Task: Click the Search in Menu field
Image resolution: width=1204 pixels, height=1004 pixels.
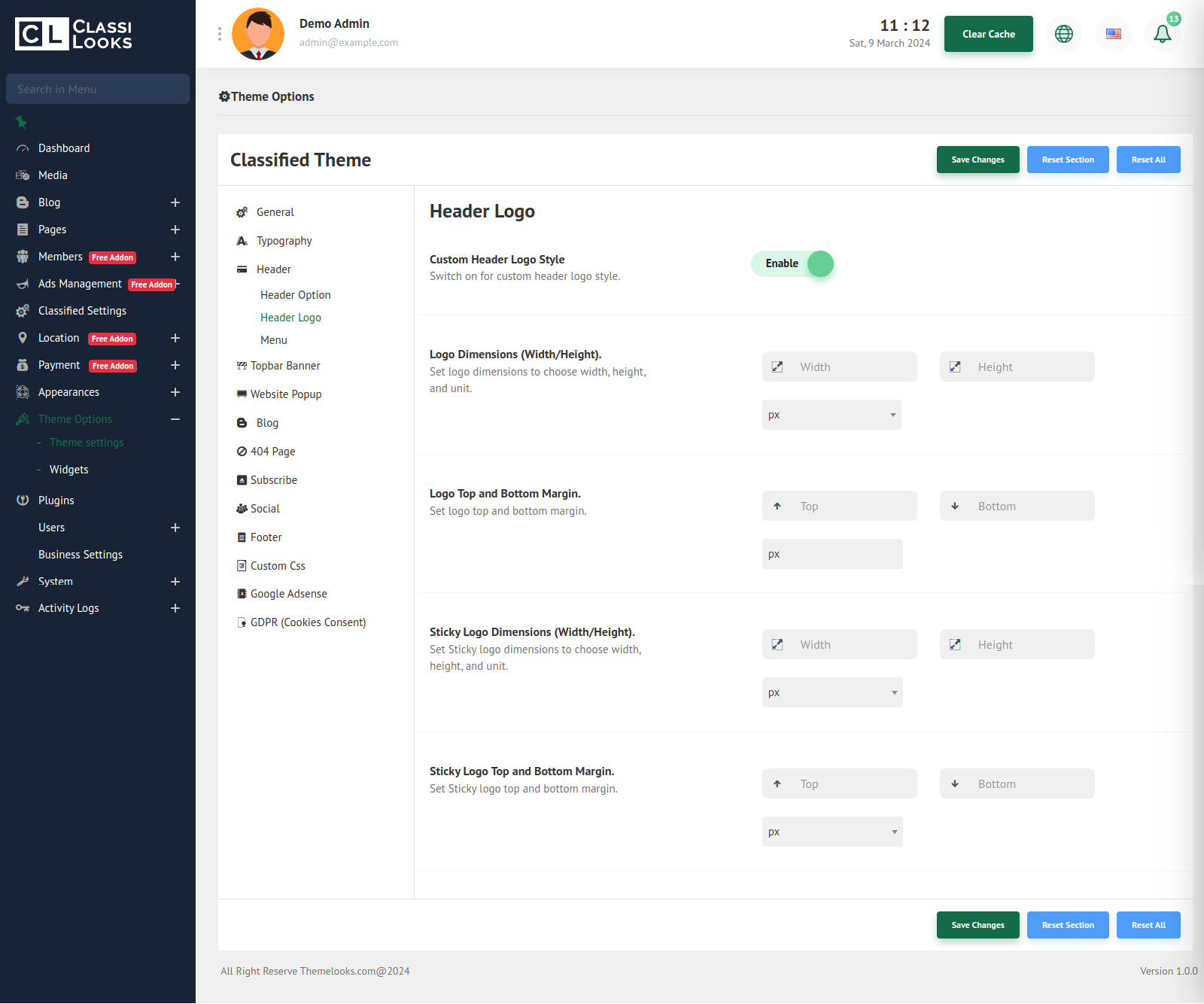Action: click(98, 89)
